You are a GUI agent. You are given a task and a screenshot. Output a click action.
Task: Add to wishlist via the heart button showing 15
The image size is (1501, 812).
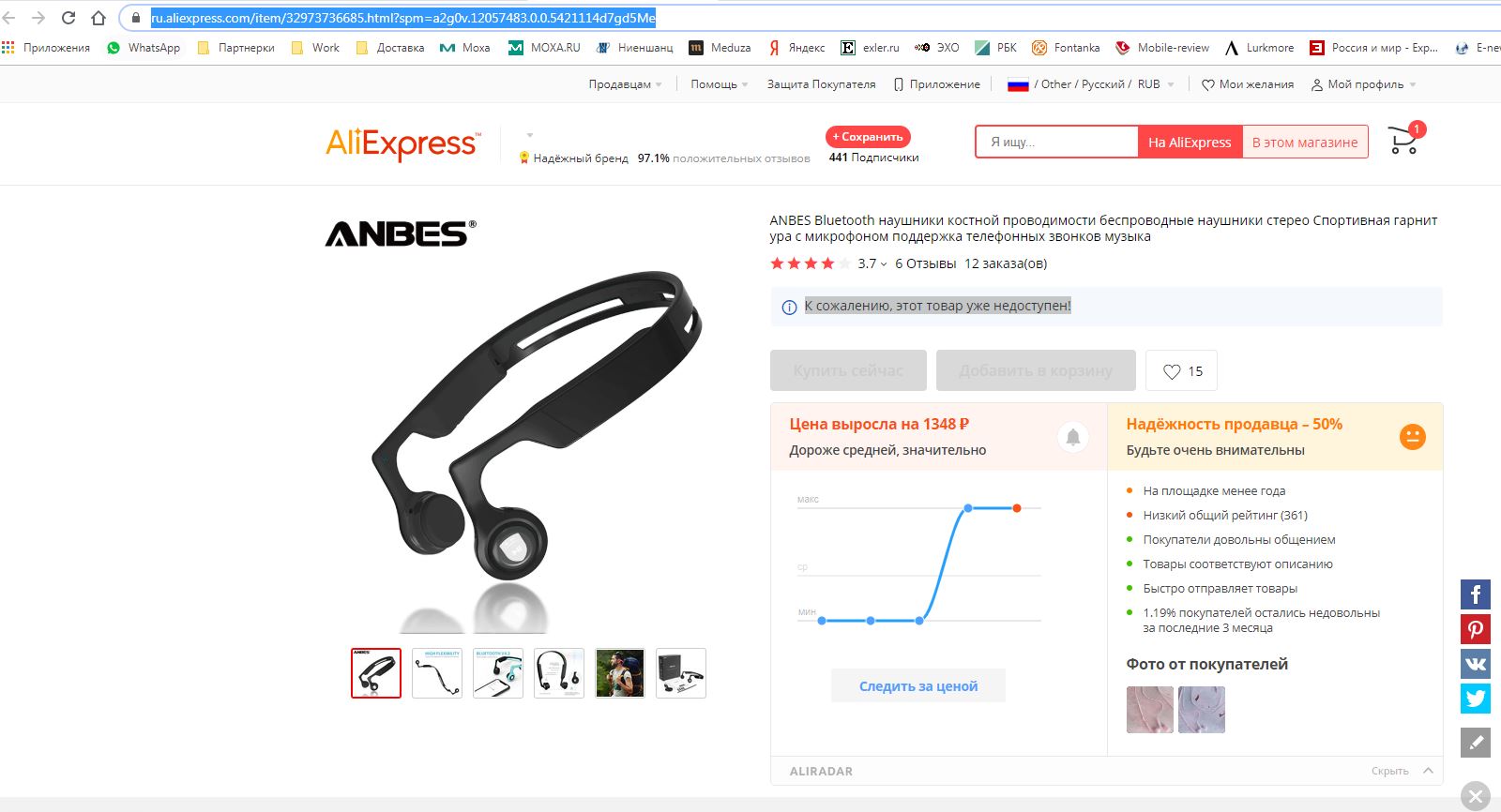[1182, 371]
